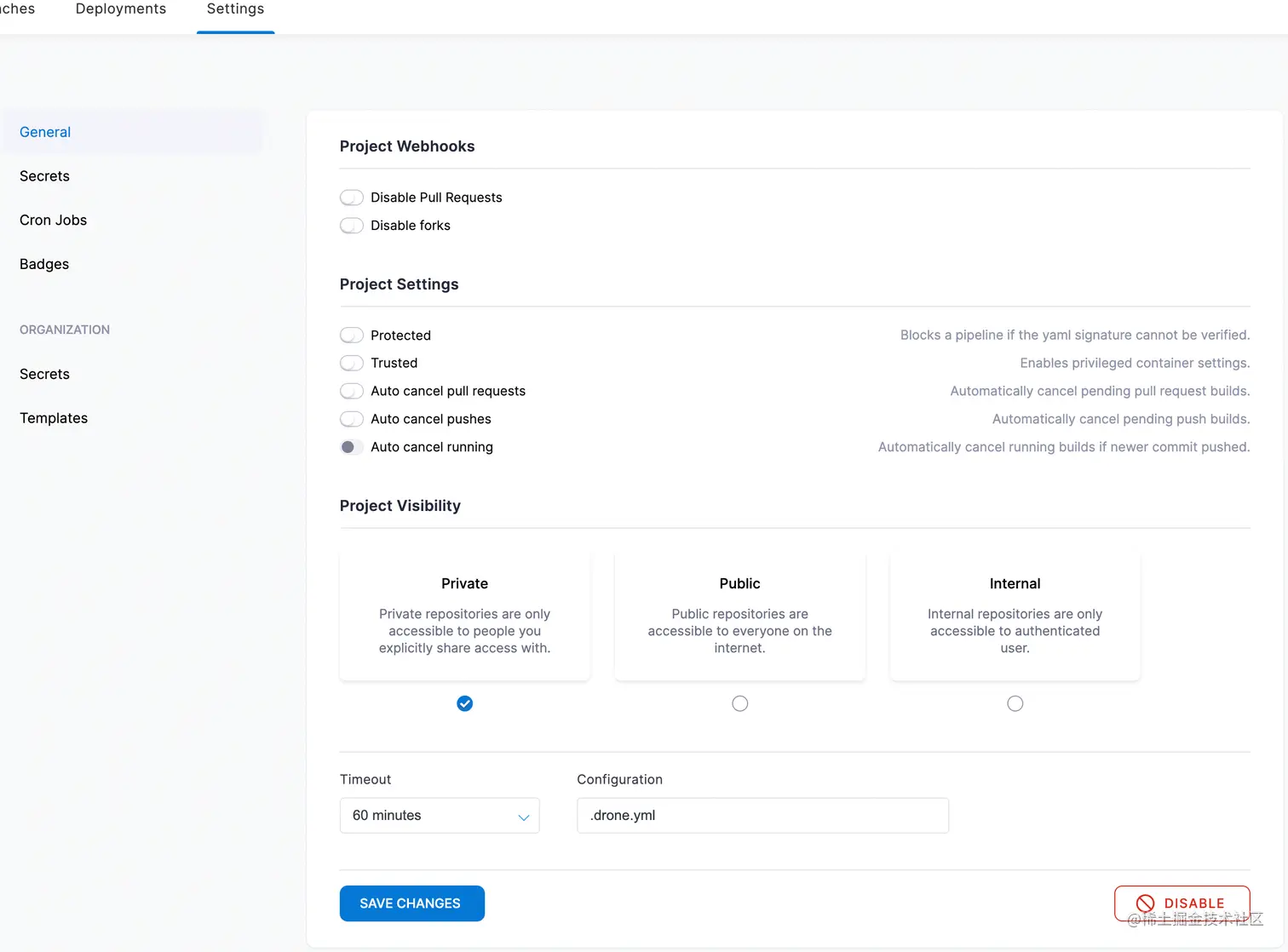Choose Internal project visibility
1288x952 pixels.
coord(1015,703)
